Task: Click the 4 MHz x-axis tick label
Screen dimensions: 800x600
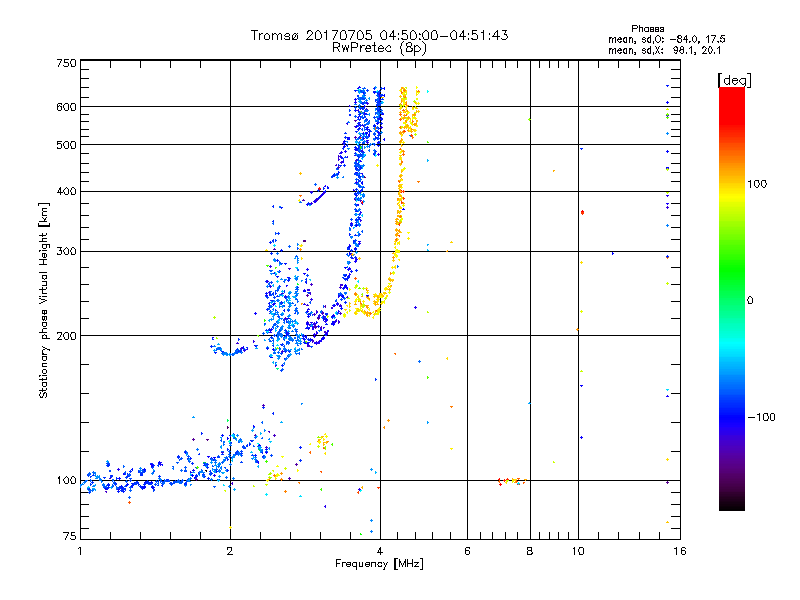Action: (380, 551)
